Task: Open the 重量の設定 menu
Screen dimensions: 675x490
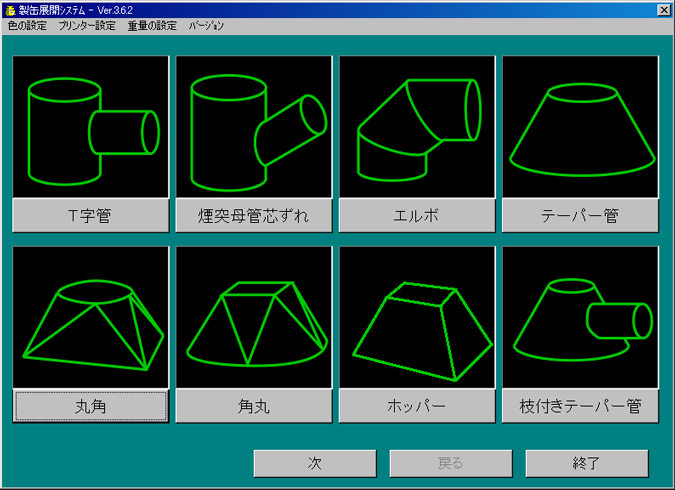Action: click(x=152, y=26)
